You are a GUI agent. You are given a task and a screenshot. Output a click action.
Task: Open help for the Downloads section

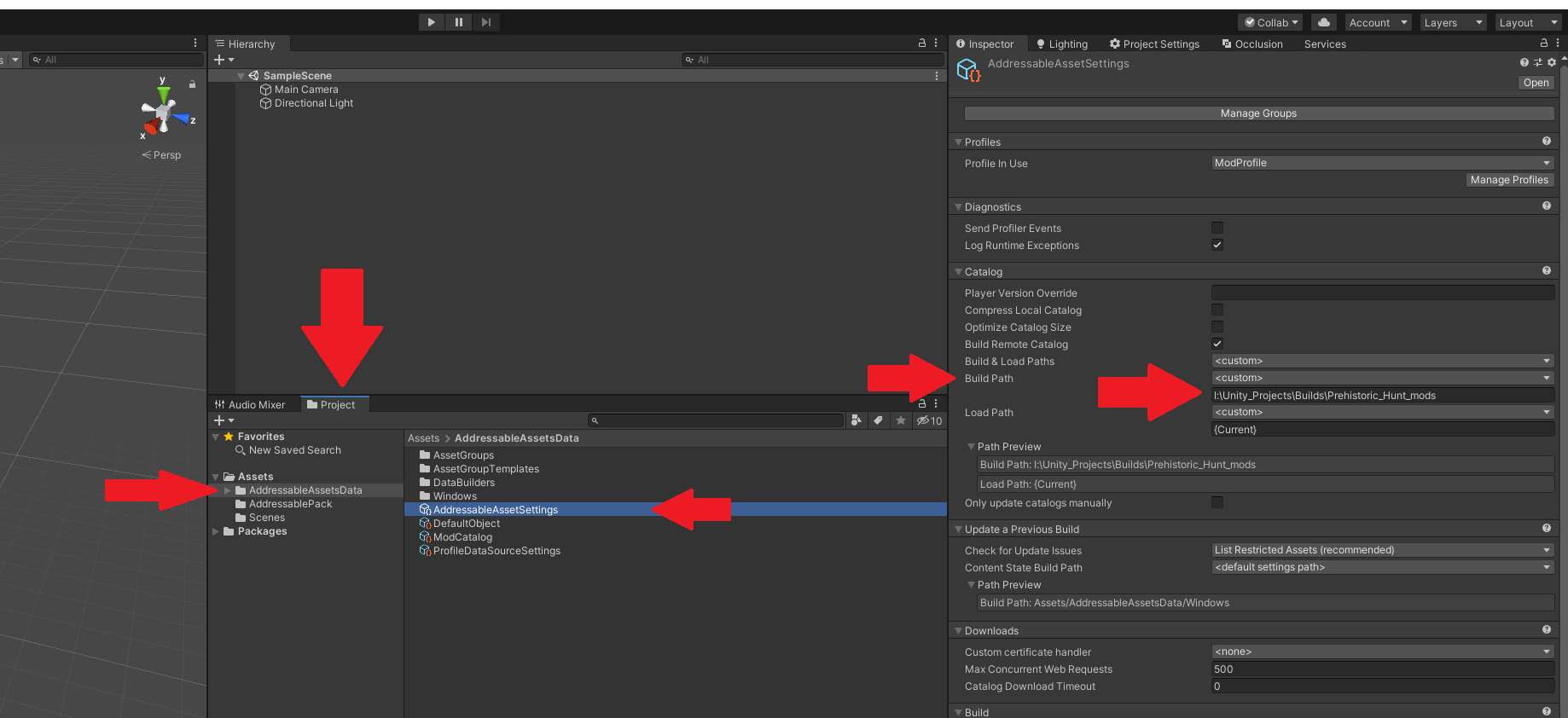point(1547,629)
